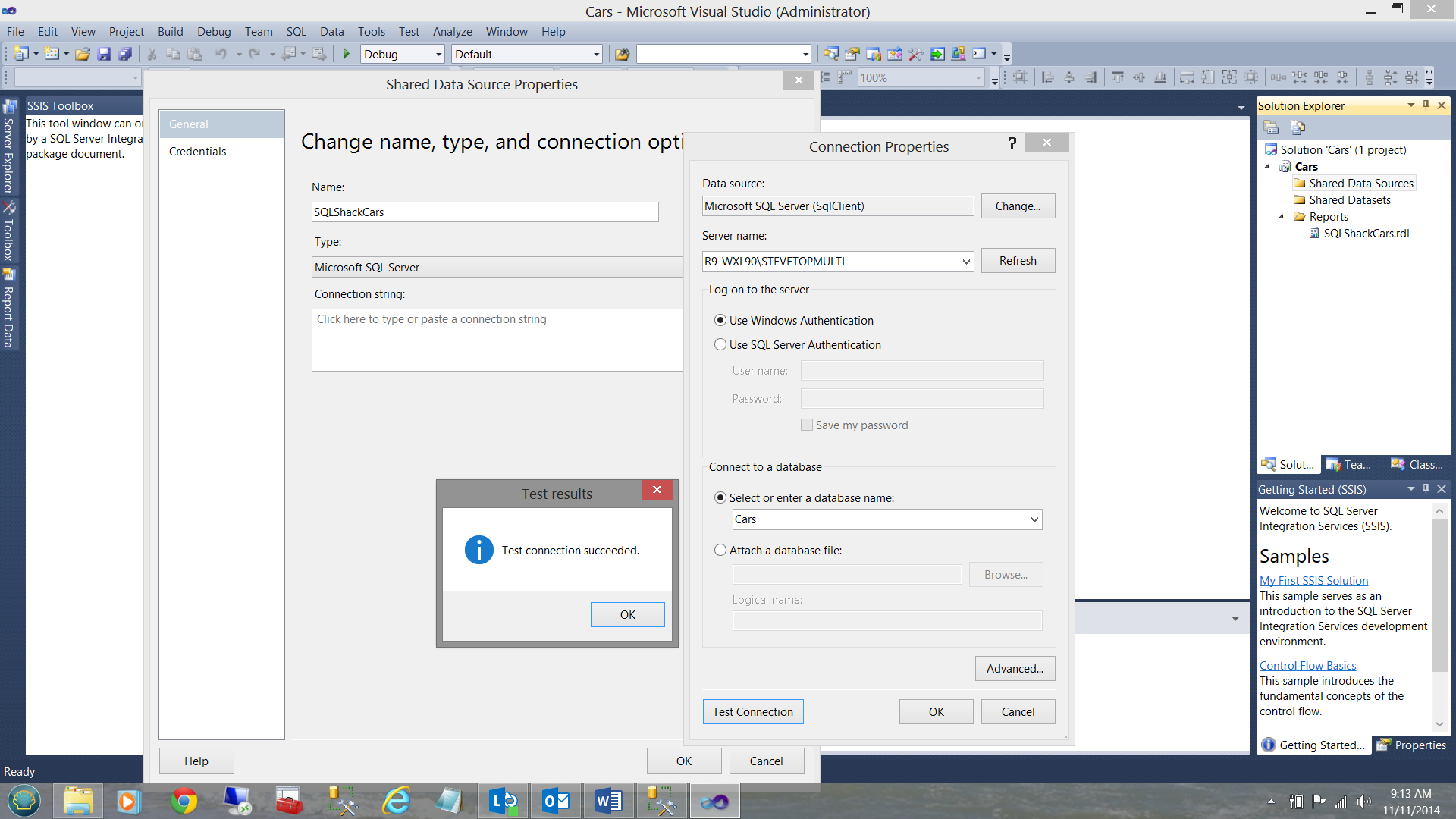Switch to the Credentials page
The image size is (1456, 819).
tap(197, 152)
